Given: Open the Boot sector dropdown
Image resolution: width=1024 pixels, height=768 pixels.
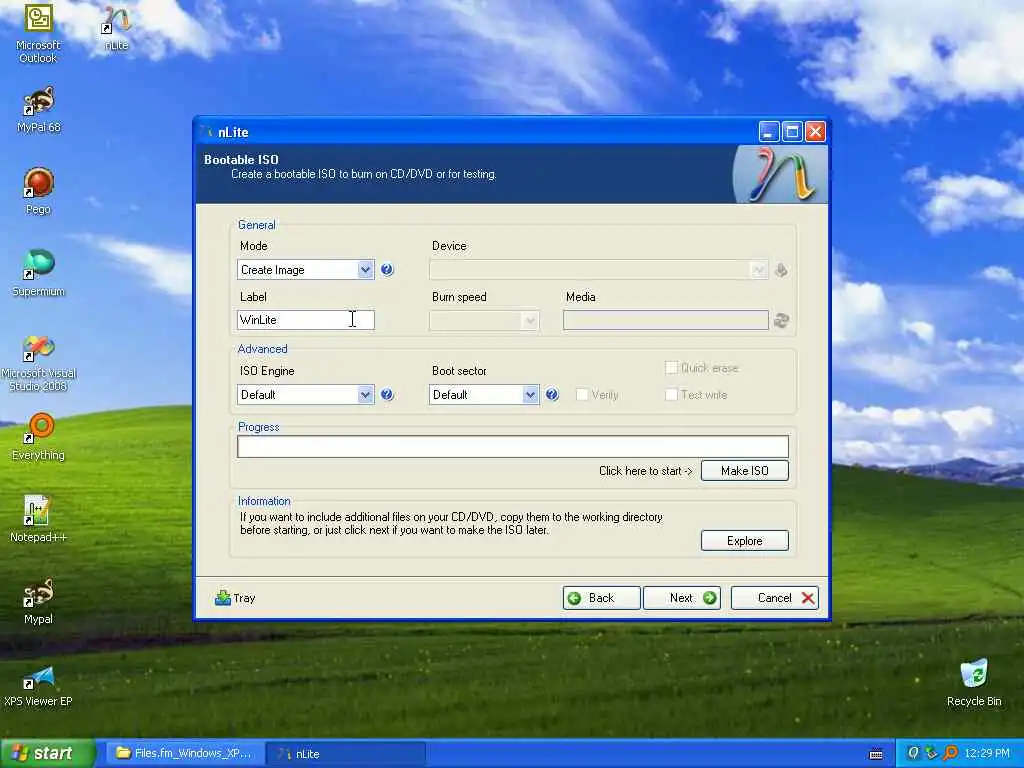Looking at the screenshot, I should point(484,394).
